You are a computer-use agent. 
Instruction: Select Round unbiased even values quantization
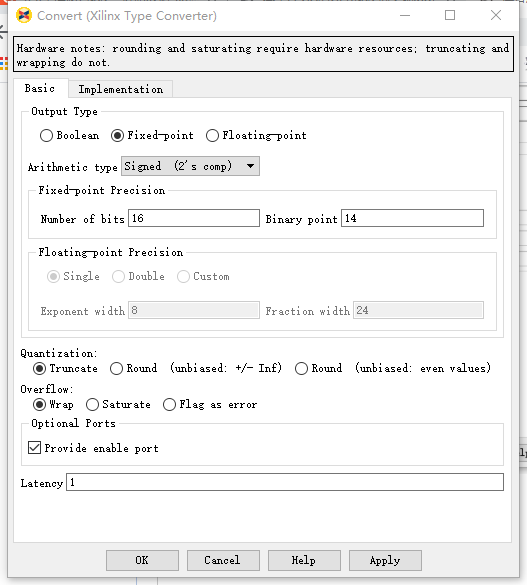301,369
